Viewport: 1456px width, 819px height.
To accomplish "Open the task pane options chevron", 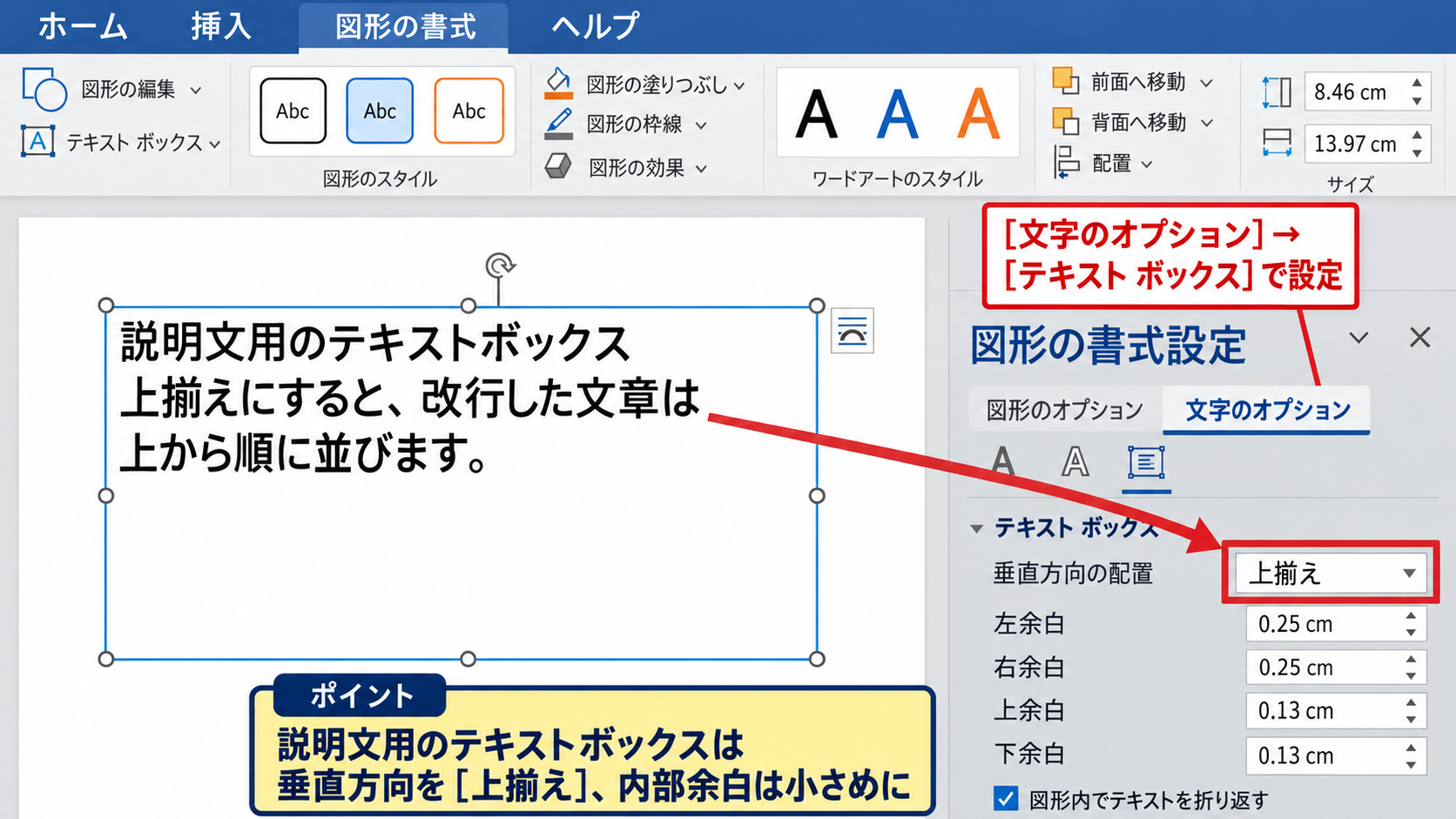I will [x=1358, y=338].
